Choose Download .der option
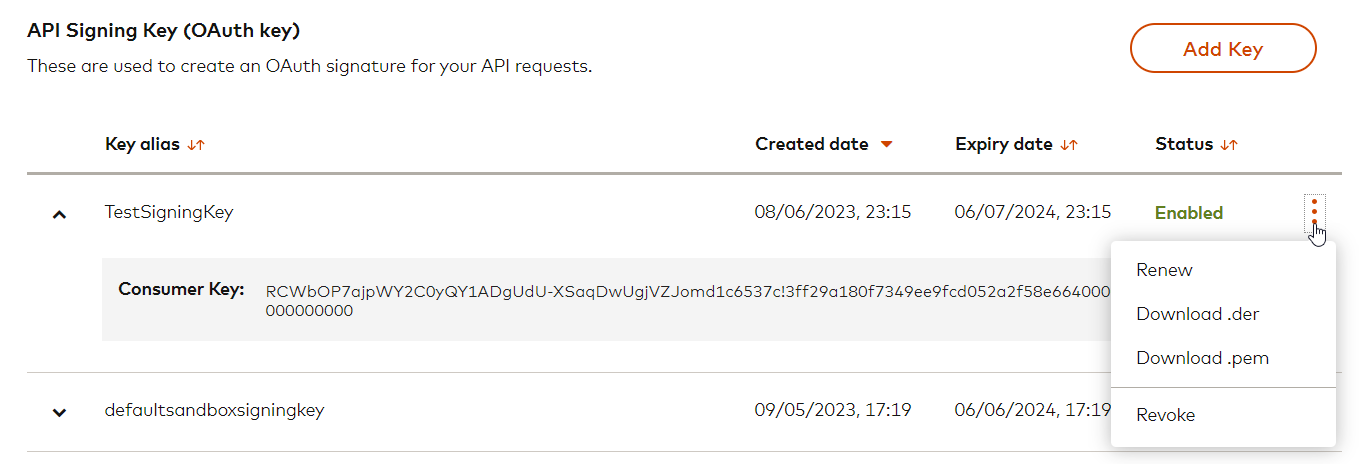This screenshot has width=1364, height=464. click(x=1197, y=314)
